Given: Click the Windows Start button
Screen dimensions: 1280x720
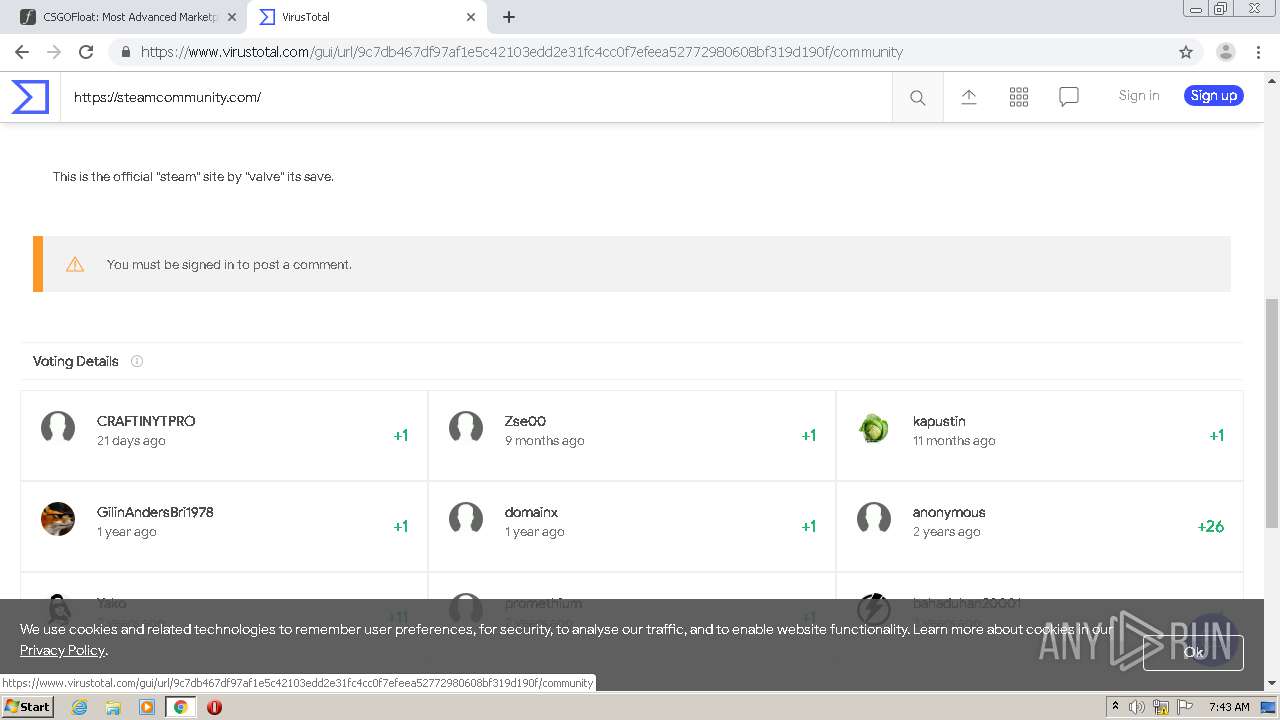Looking at the screenshot, I should [x=28, y=706].
